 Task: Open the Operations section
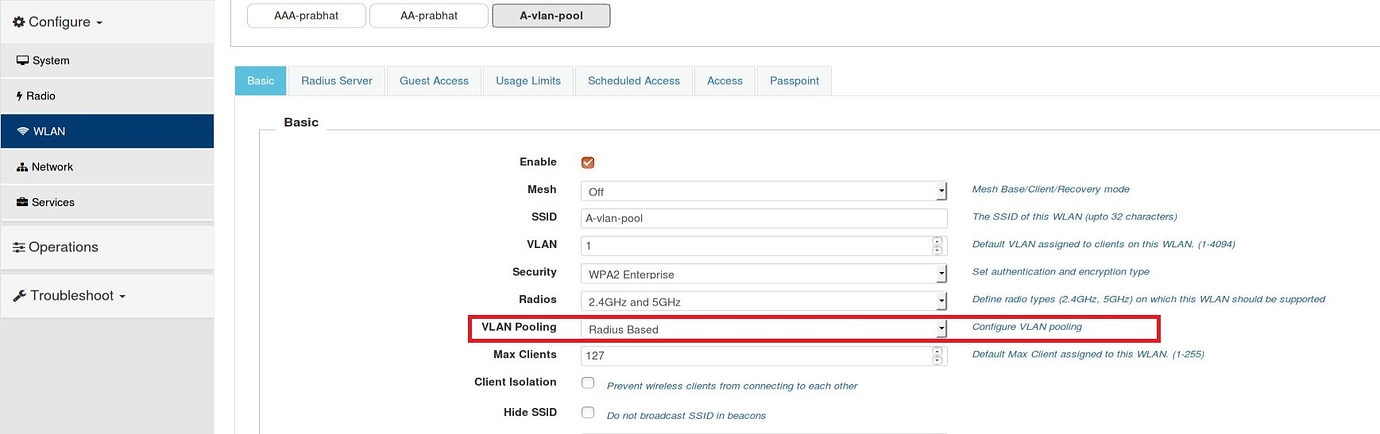click(x=107, y=247)
